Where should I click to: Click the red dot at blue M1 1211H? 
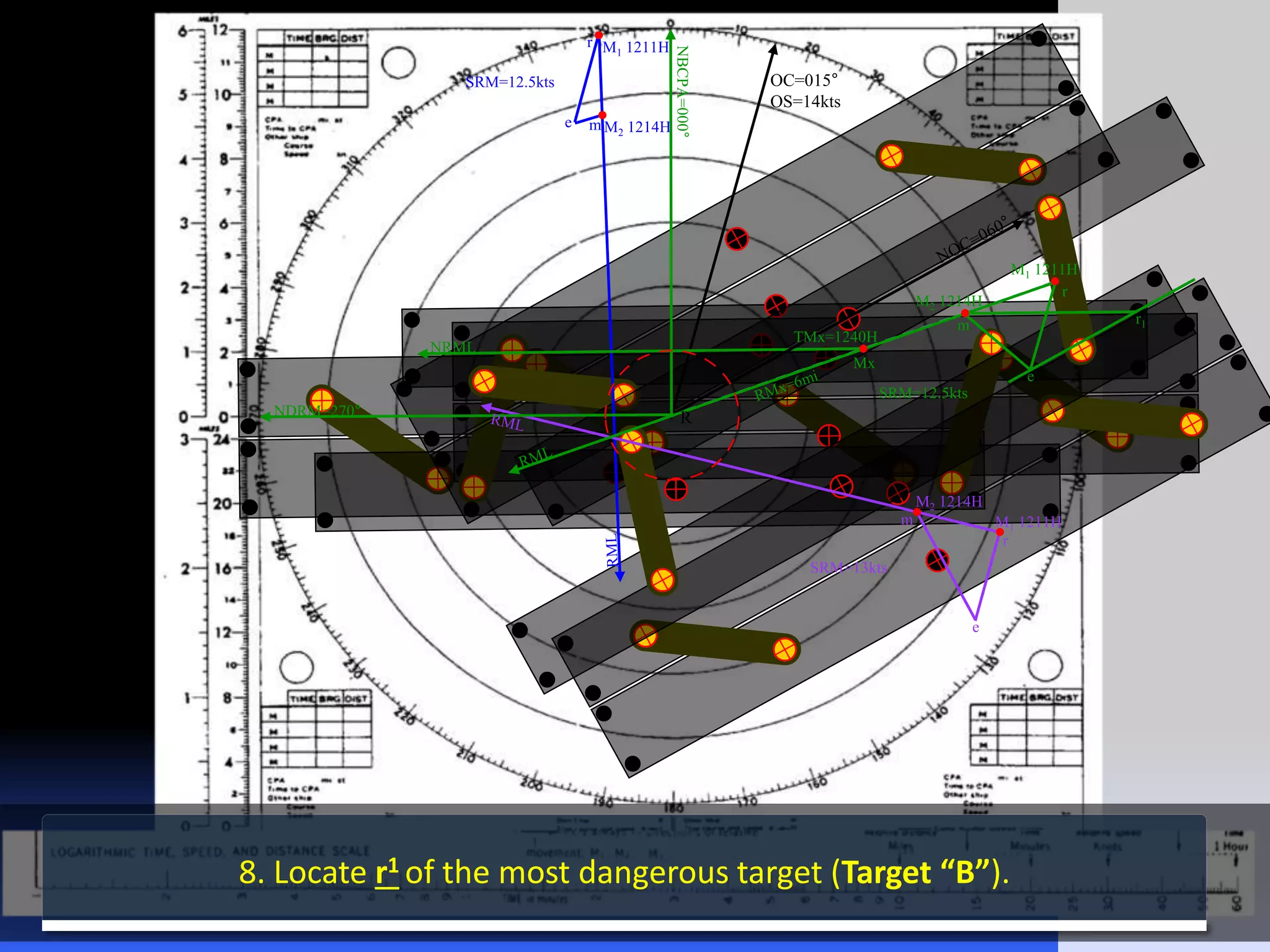(x=598, y=35)
